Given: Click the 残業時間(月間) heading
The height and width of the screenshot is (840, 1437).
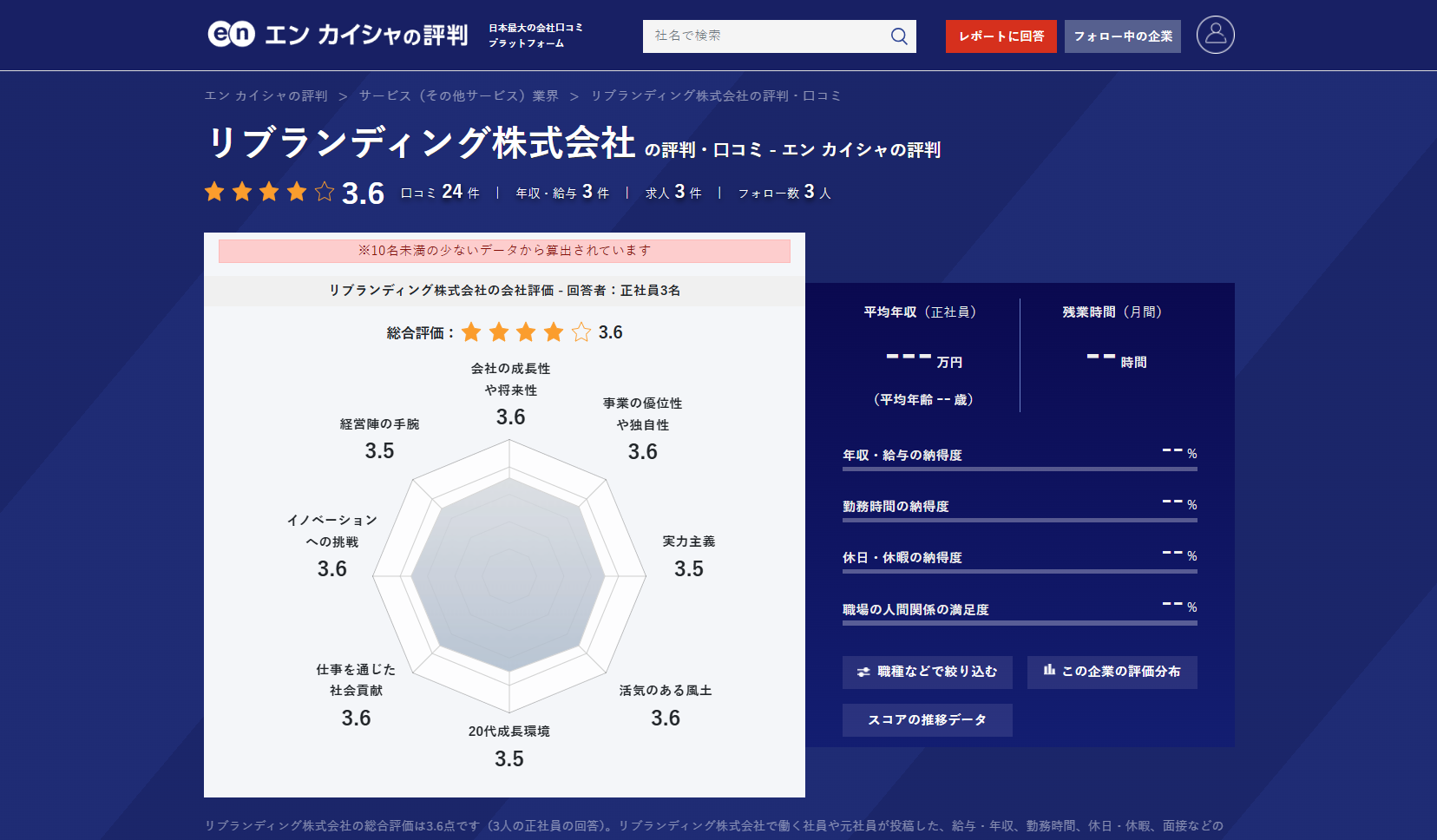Looking at the screenshot, I should pos(1112,312).
